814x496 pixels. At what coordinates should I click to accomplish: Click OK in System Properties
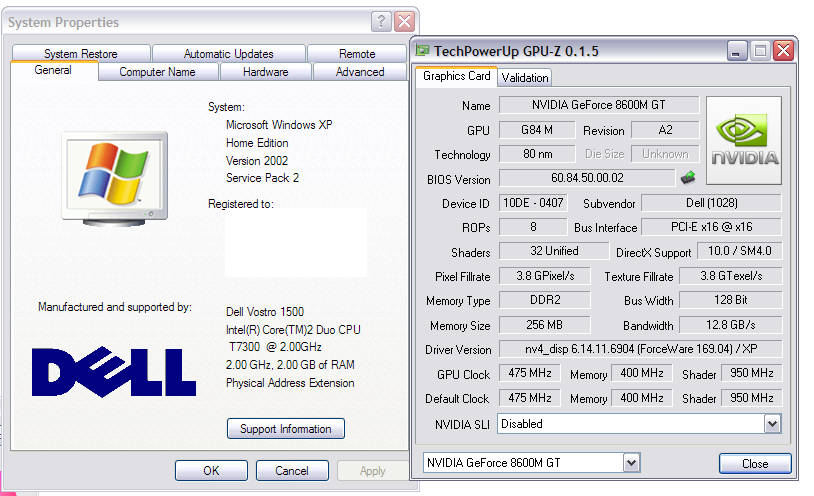click(211, 471)
